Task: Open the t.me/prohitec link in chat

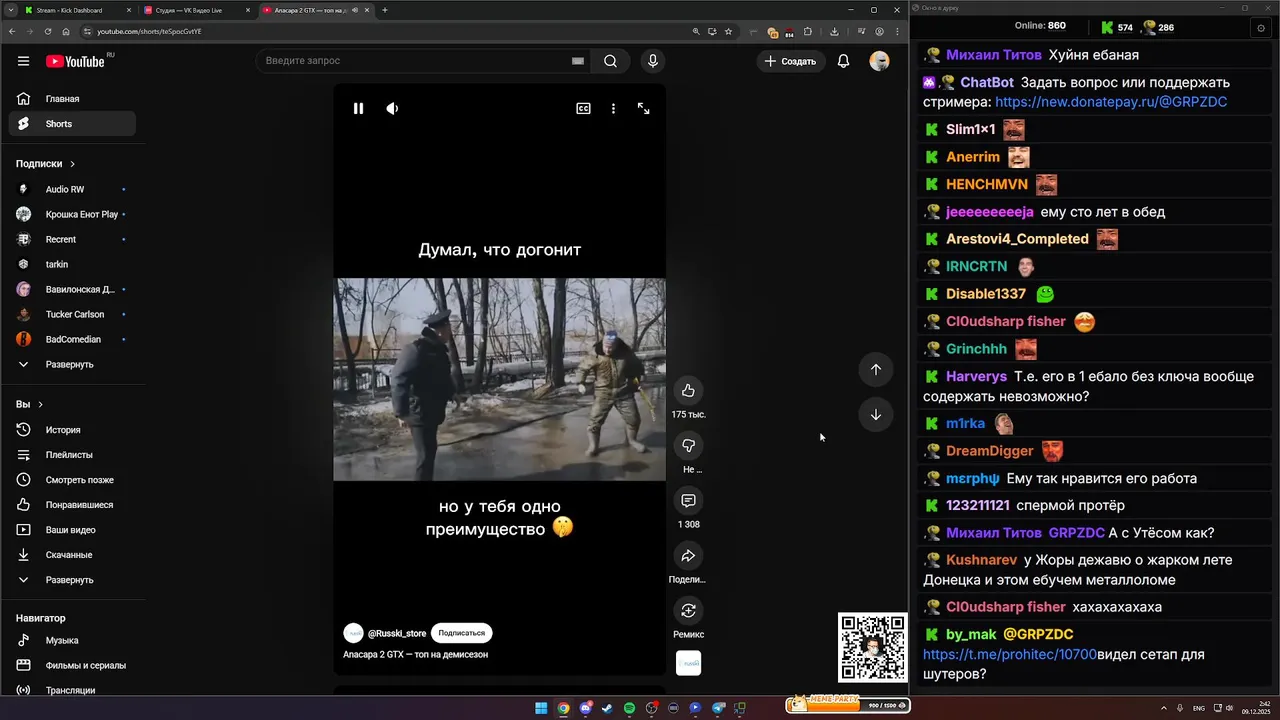Action: [x=1010, y=654]
